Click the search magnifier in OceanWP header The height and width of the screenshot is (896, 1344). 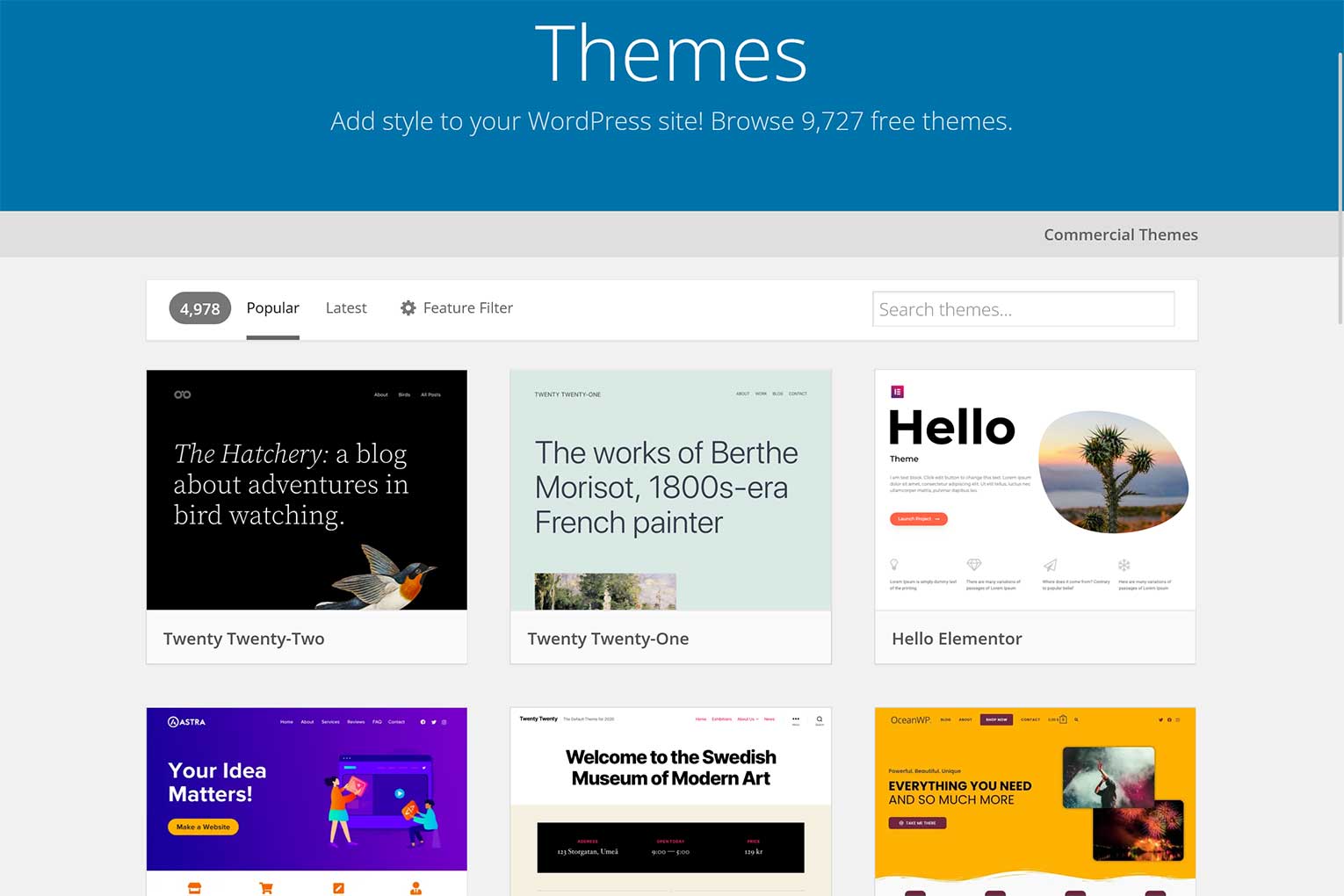[1076, 719]
